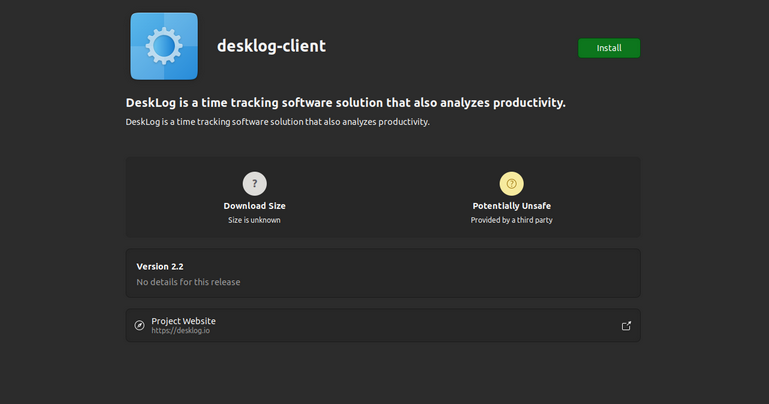The height and width of the screenshot is (404, 769).
Task: Select the Download Size tile
Action: [x=255, y=198]
